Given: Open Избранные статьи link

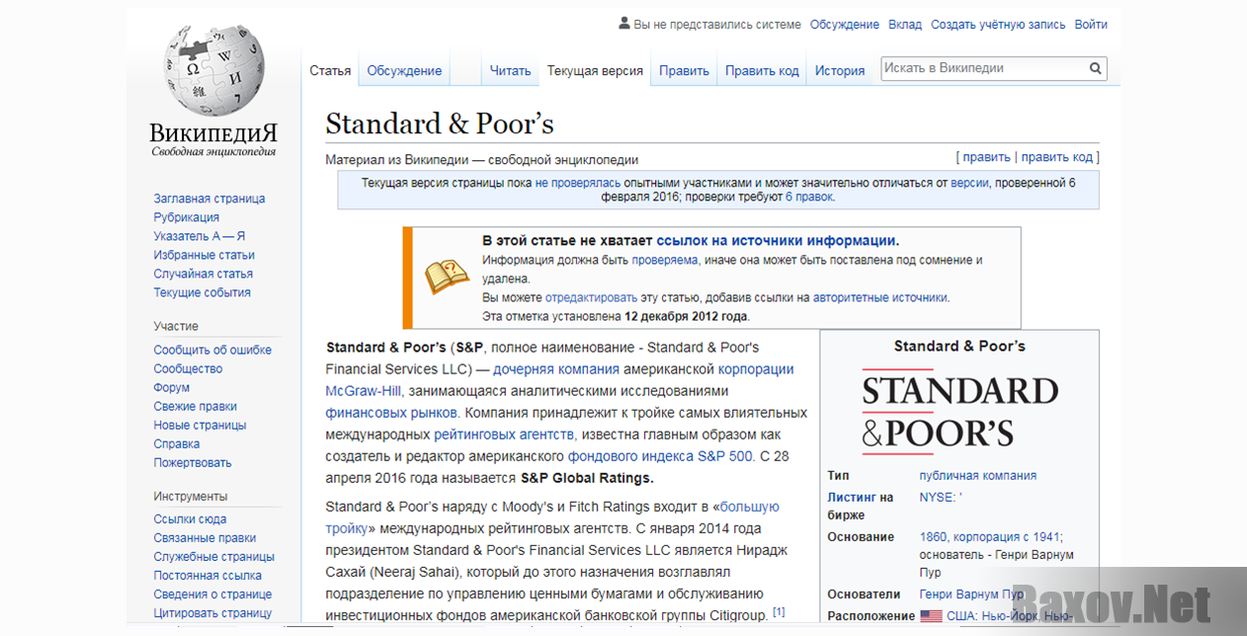Looking at the screenshot, I should pyautogui.click(x=204, y=255).
